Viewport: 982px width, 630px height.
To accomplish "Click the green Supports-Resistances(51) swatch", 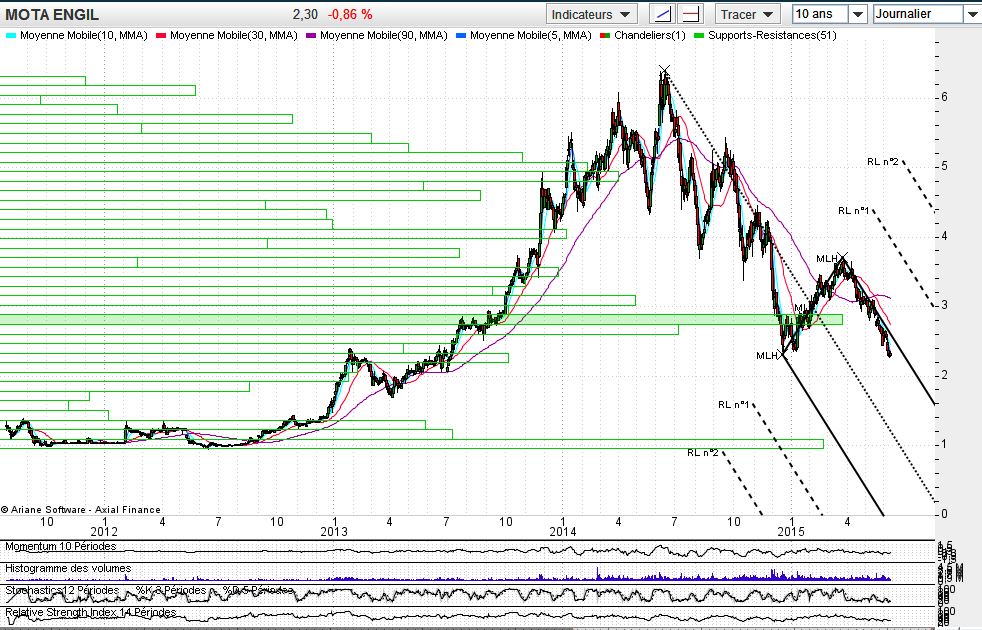I will [x=699, y=36].
